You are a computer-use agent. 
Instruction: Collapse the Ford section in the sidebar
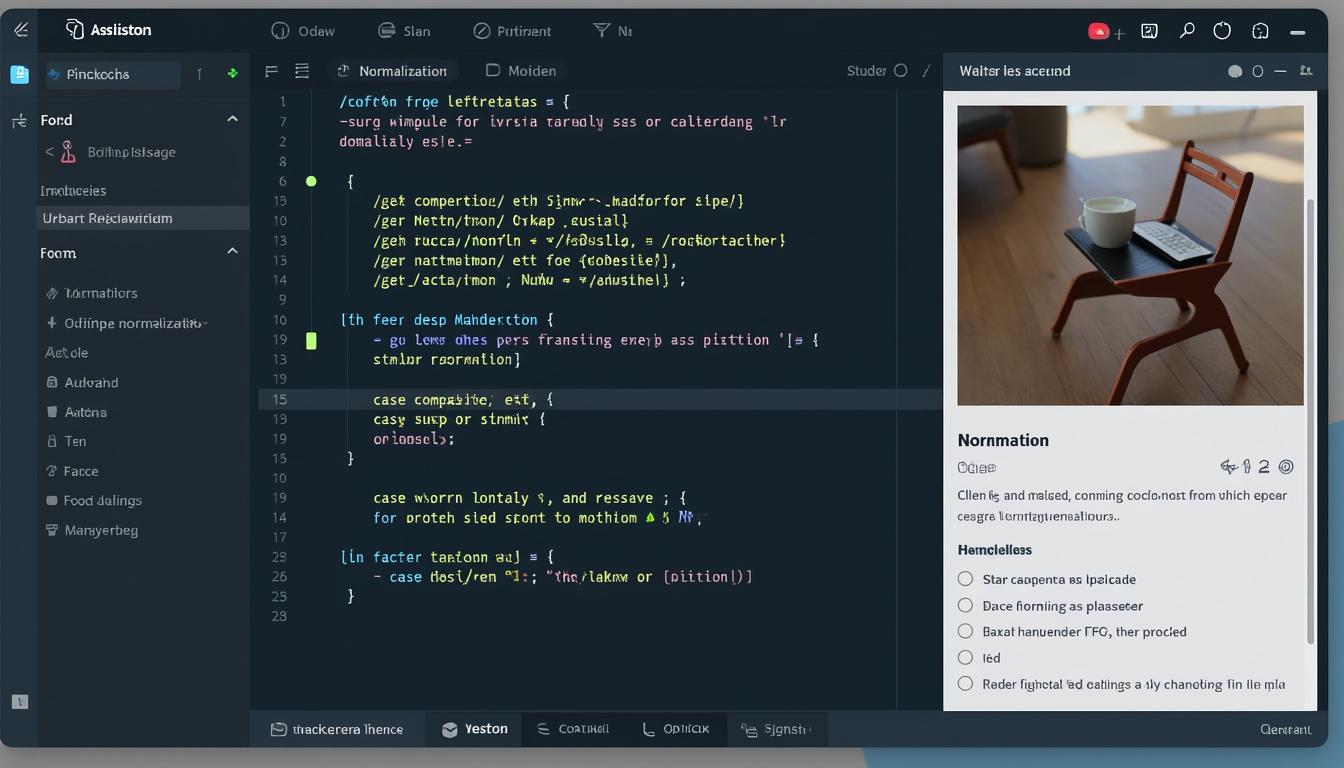232,118
